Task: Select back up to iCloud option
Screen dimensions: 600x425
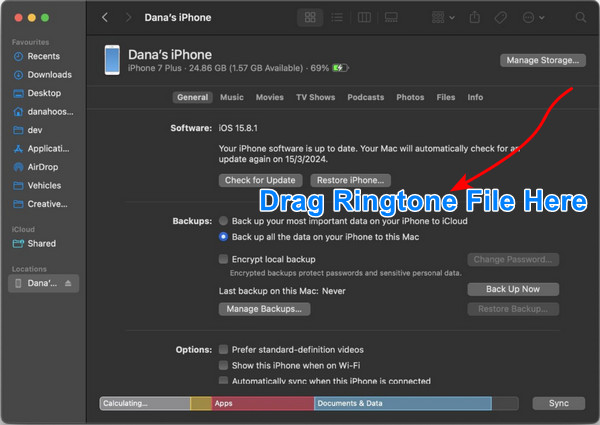Action: 223,220
